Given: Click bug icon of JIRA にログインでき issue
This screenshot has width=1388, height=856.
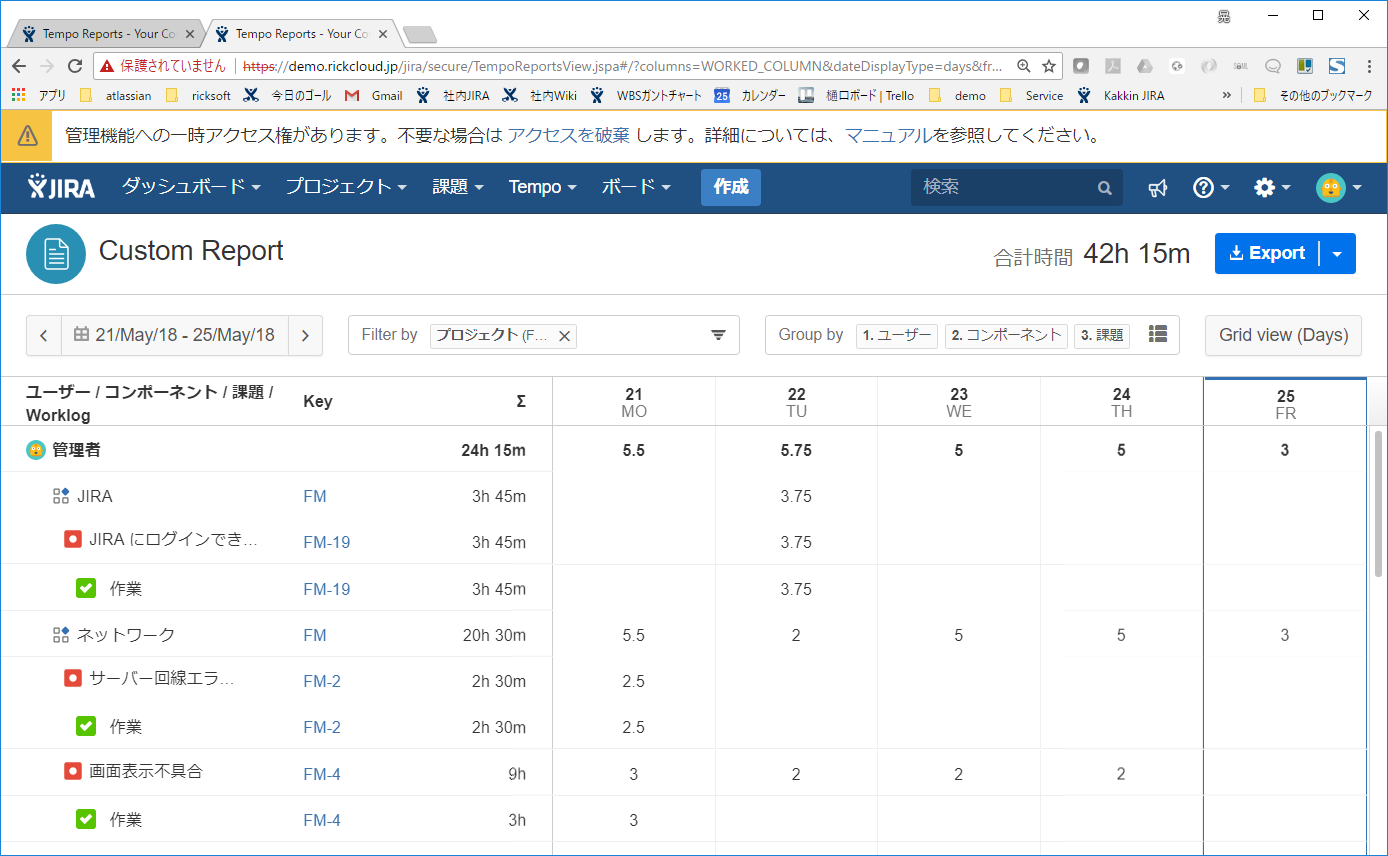Looking at the screenshot, I should (72, 540).
